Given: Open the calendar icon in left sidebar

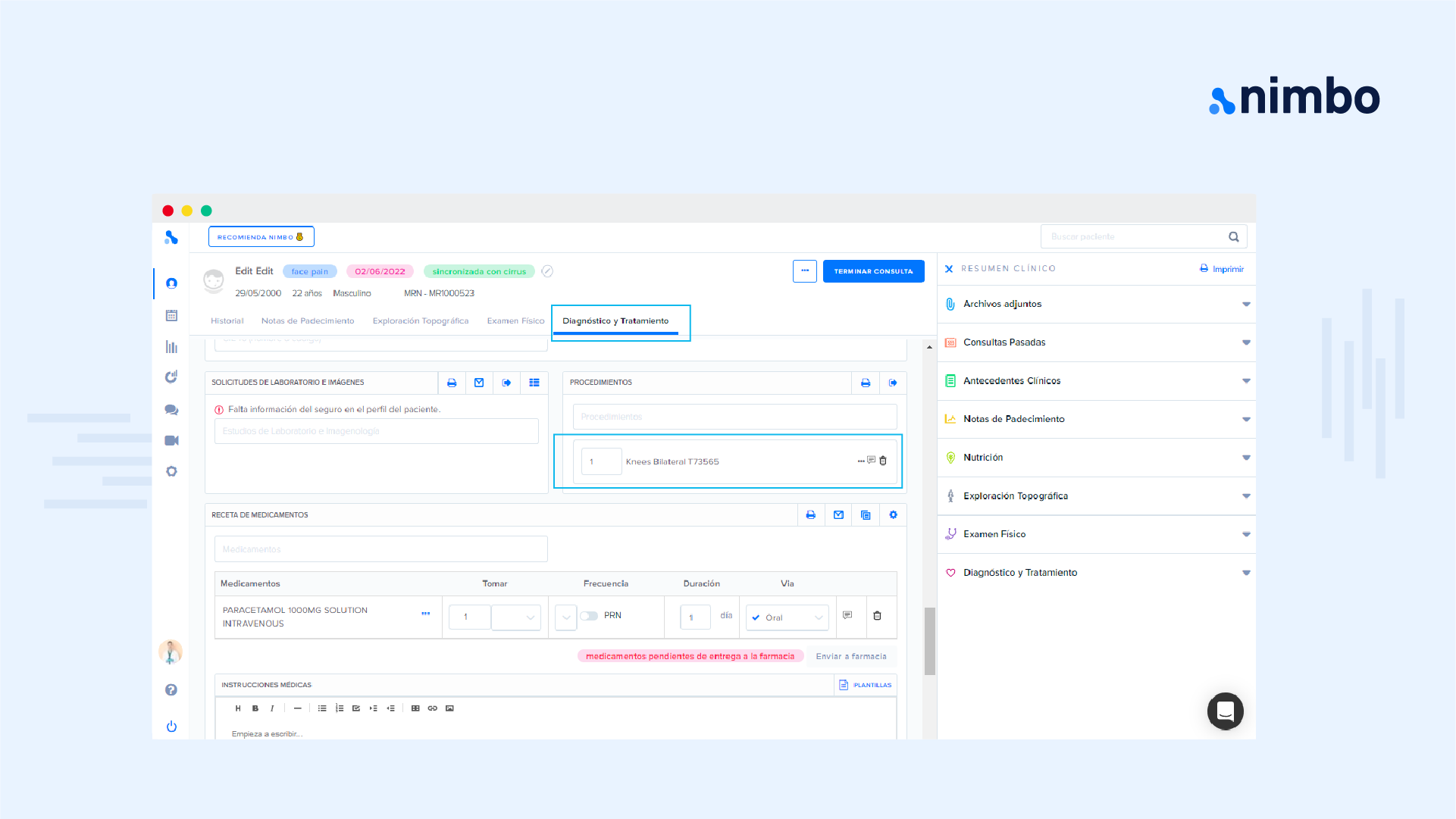Looking at the screenshot, I should point(171,315).
